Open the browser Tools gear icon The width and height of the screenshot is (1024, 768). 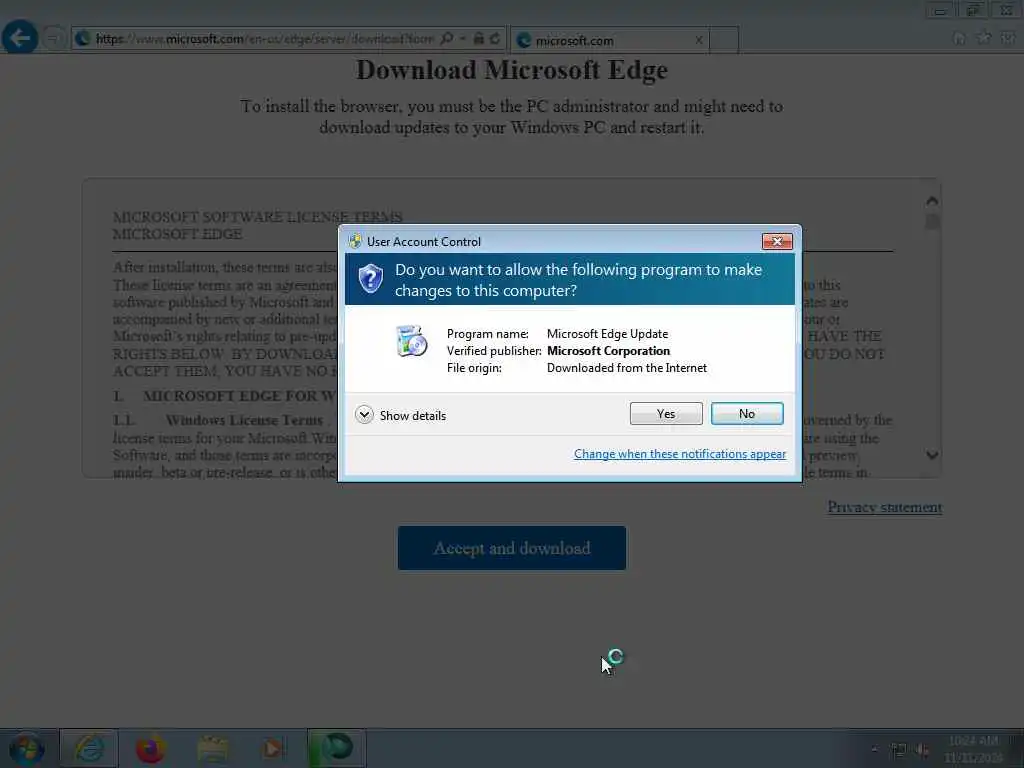coord(1007,38)
